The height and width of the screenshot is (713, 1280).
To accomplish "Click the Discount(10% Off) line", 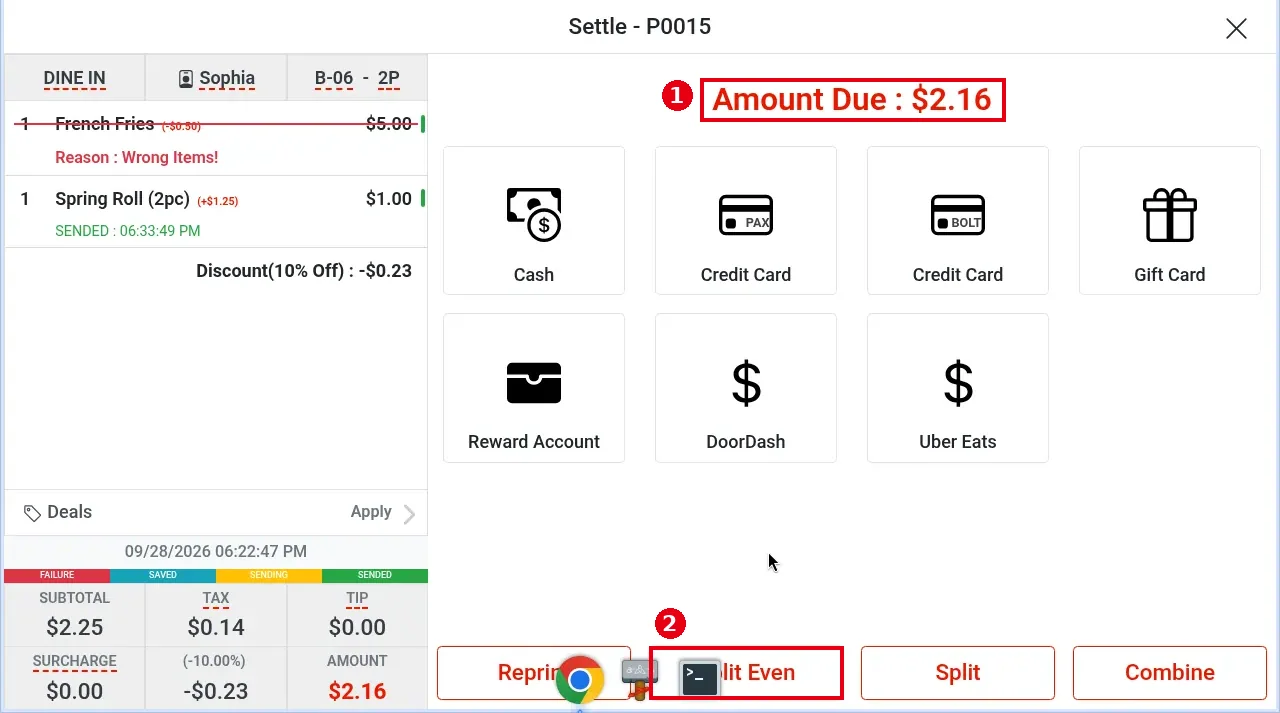I will tap(304, 270).
